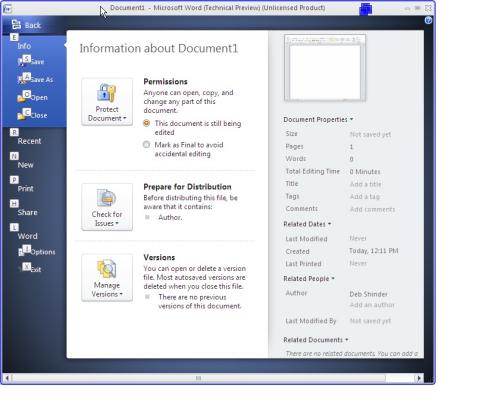Image resolution: width=500 pixels, height=407 pixels.
Task: Click the horizontal scrollbar left arrow
Action: [7, 378]
